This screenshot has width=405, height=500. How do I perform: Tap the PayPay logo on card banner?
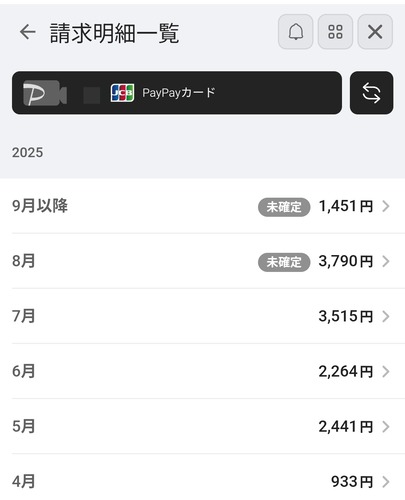pos(45,93)
